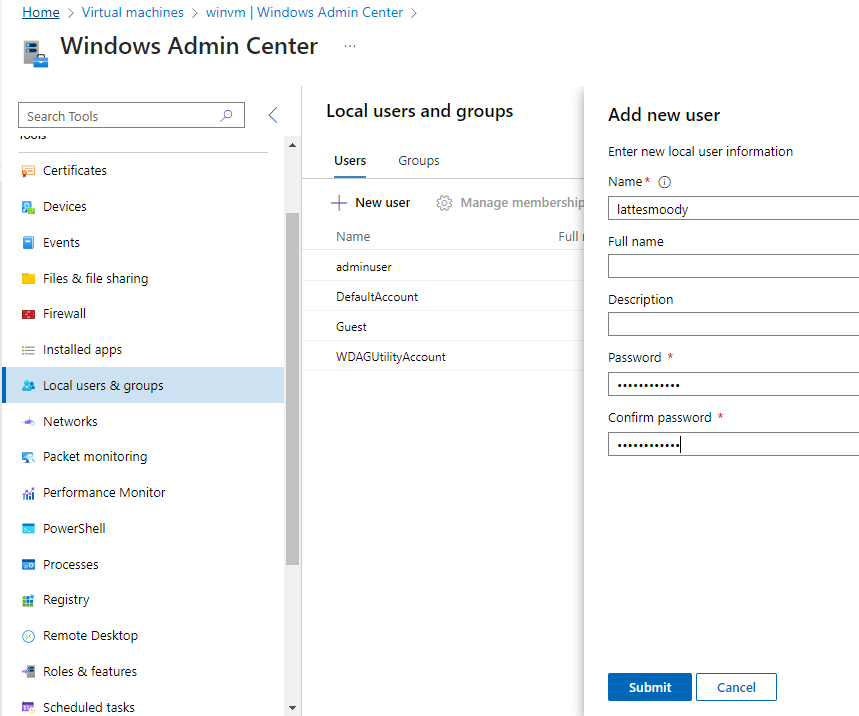Click the Firewall tool icon

click(x=28, y=314)
